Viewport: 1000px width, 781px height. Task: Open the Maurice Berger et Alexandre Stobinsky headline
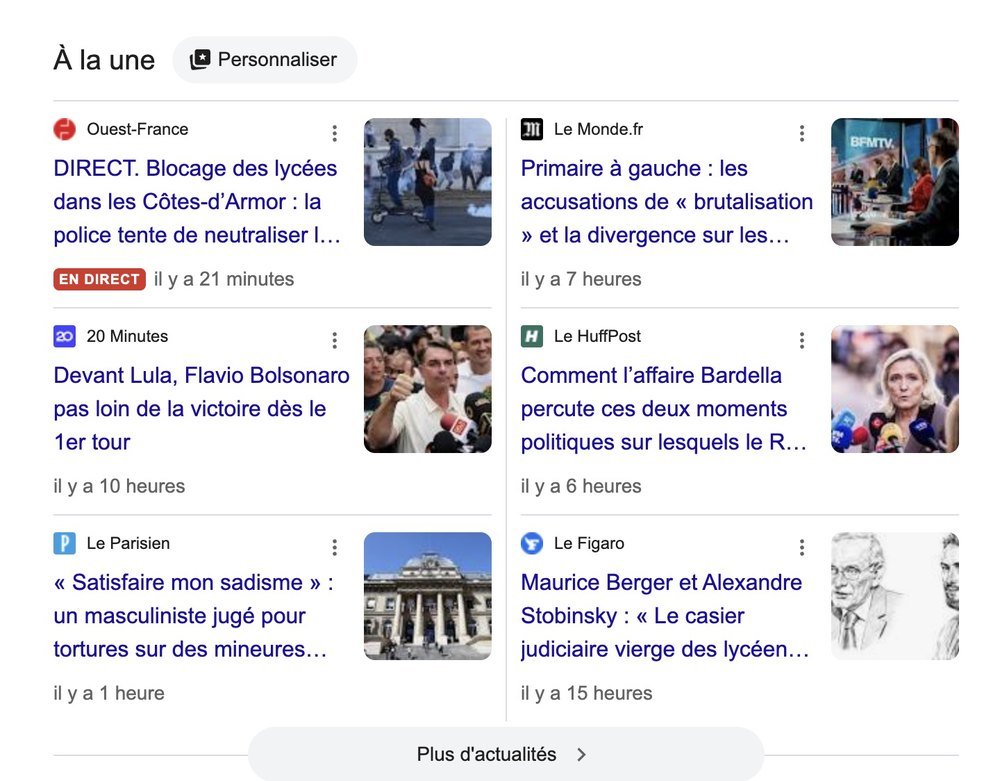pyautogui.click(x=665, y=616)
